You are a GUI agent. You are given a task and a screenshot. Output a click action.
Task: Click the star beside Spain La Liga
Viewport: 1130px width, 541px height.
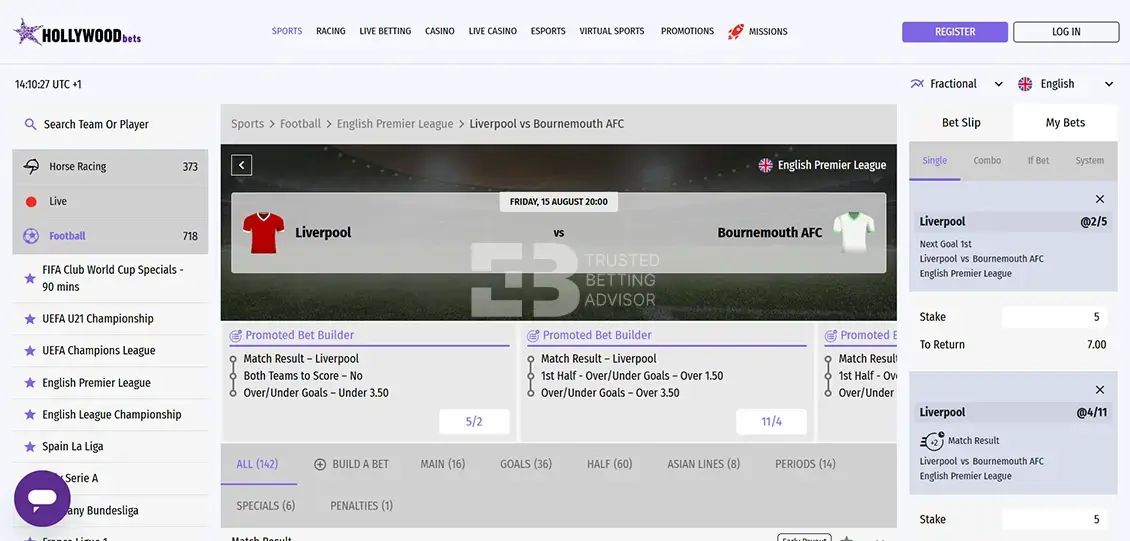30,447
